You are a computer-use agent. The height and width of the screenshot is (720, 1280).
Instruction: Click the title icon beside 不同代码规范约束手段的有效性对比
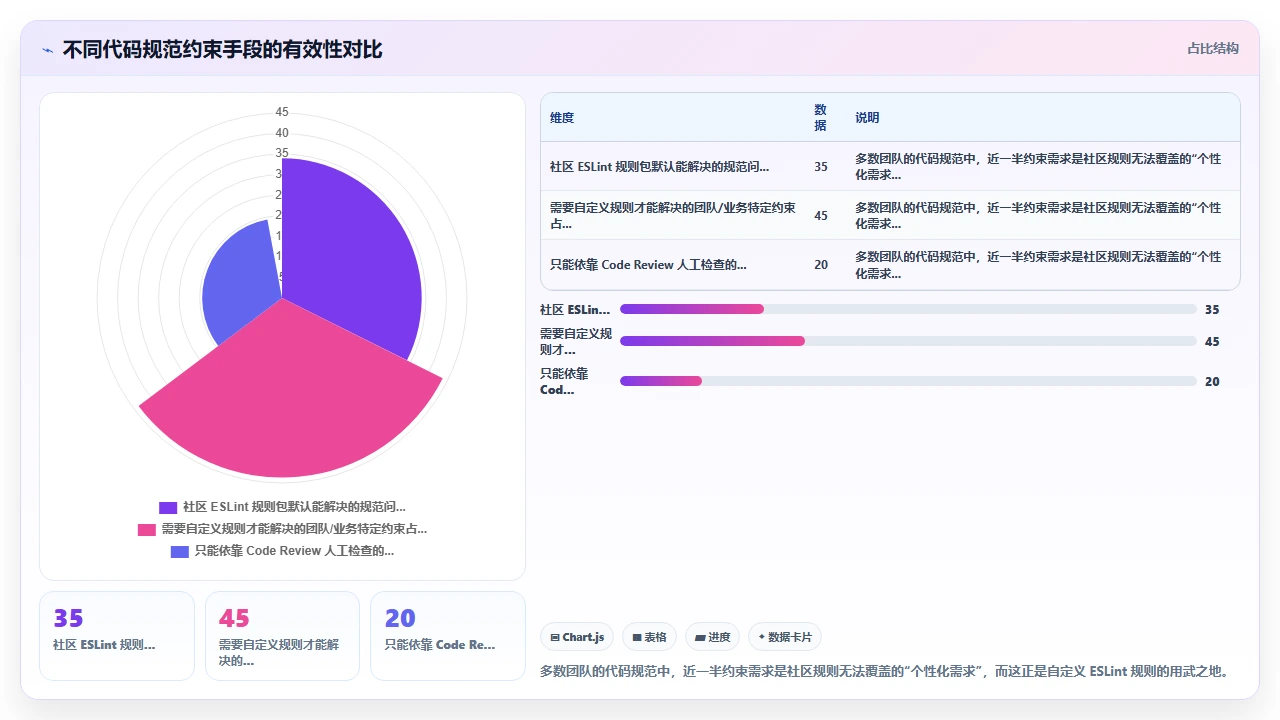(x=47, y=50)
